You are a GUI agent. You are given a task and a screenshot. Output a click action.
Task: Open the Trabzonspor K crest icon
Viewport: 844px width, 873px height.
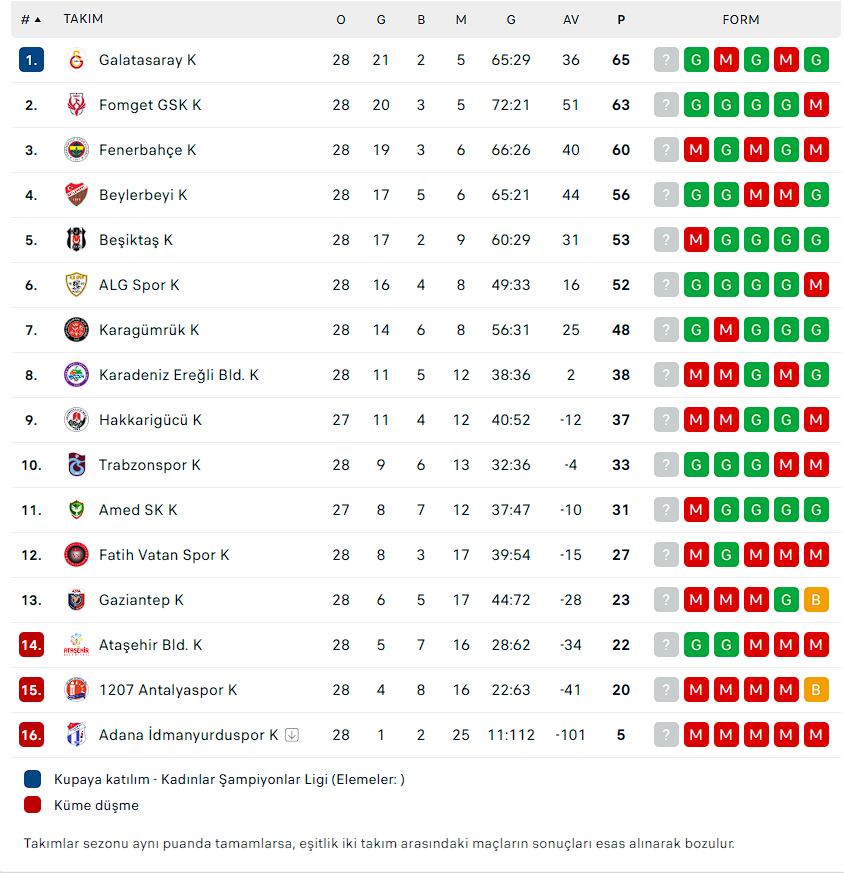point(76,465)
